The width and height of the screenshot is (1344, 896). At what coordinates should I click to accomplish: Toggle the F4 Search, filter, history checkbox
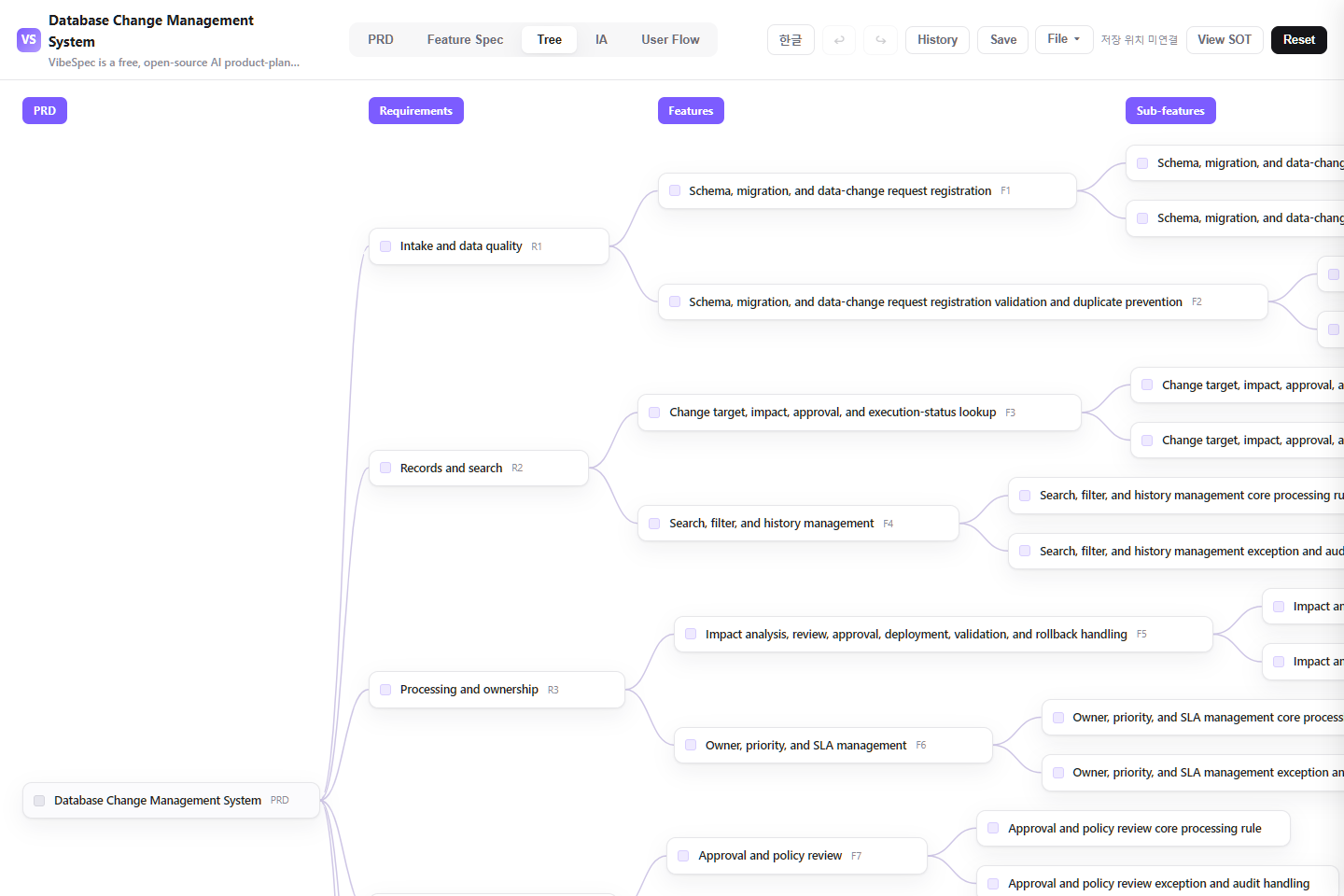(654, 524)
